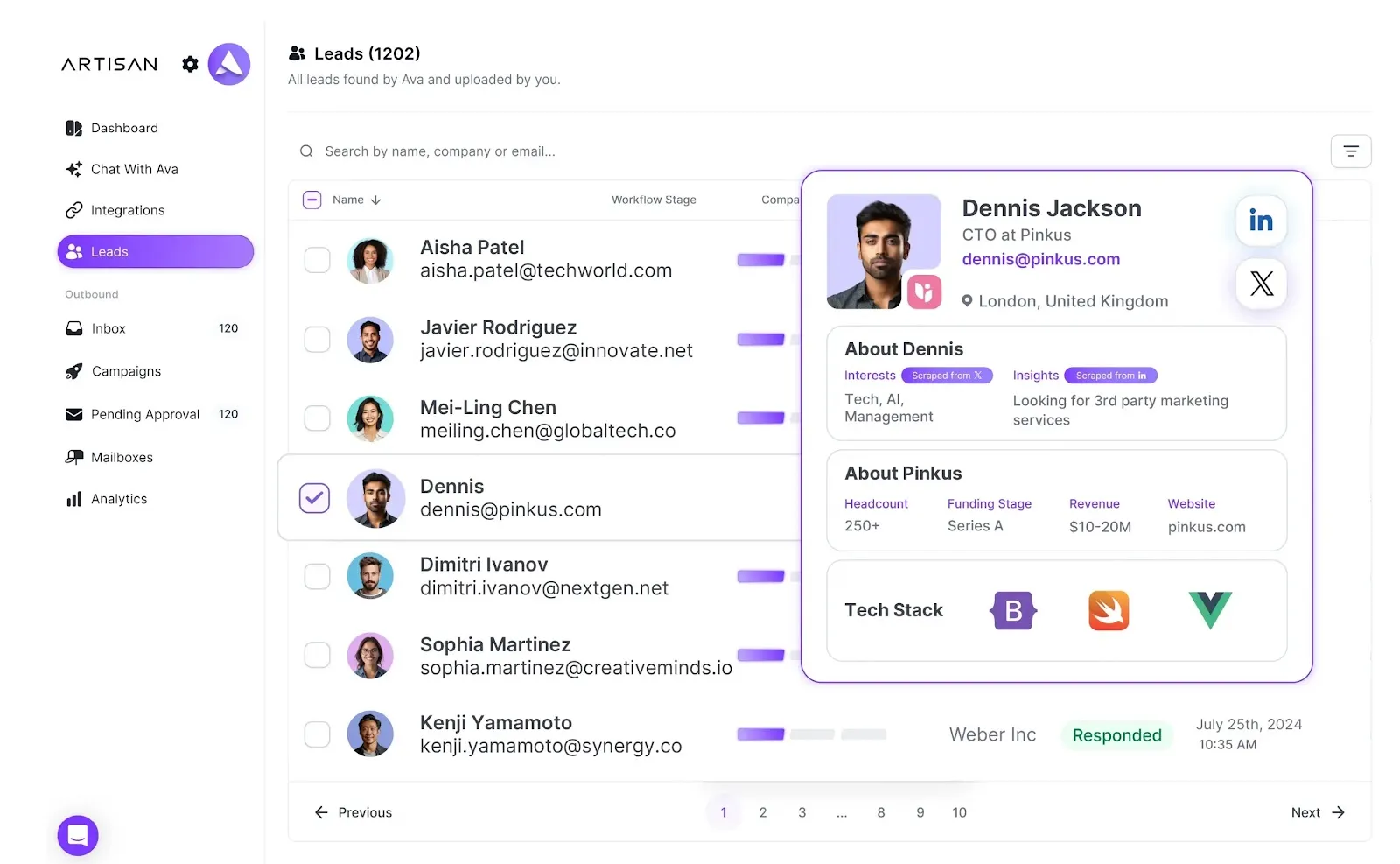This screenshot has height=864, width=1400.
Task: Sort by Name column arrow
Action: [376, 200]
